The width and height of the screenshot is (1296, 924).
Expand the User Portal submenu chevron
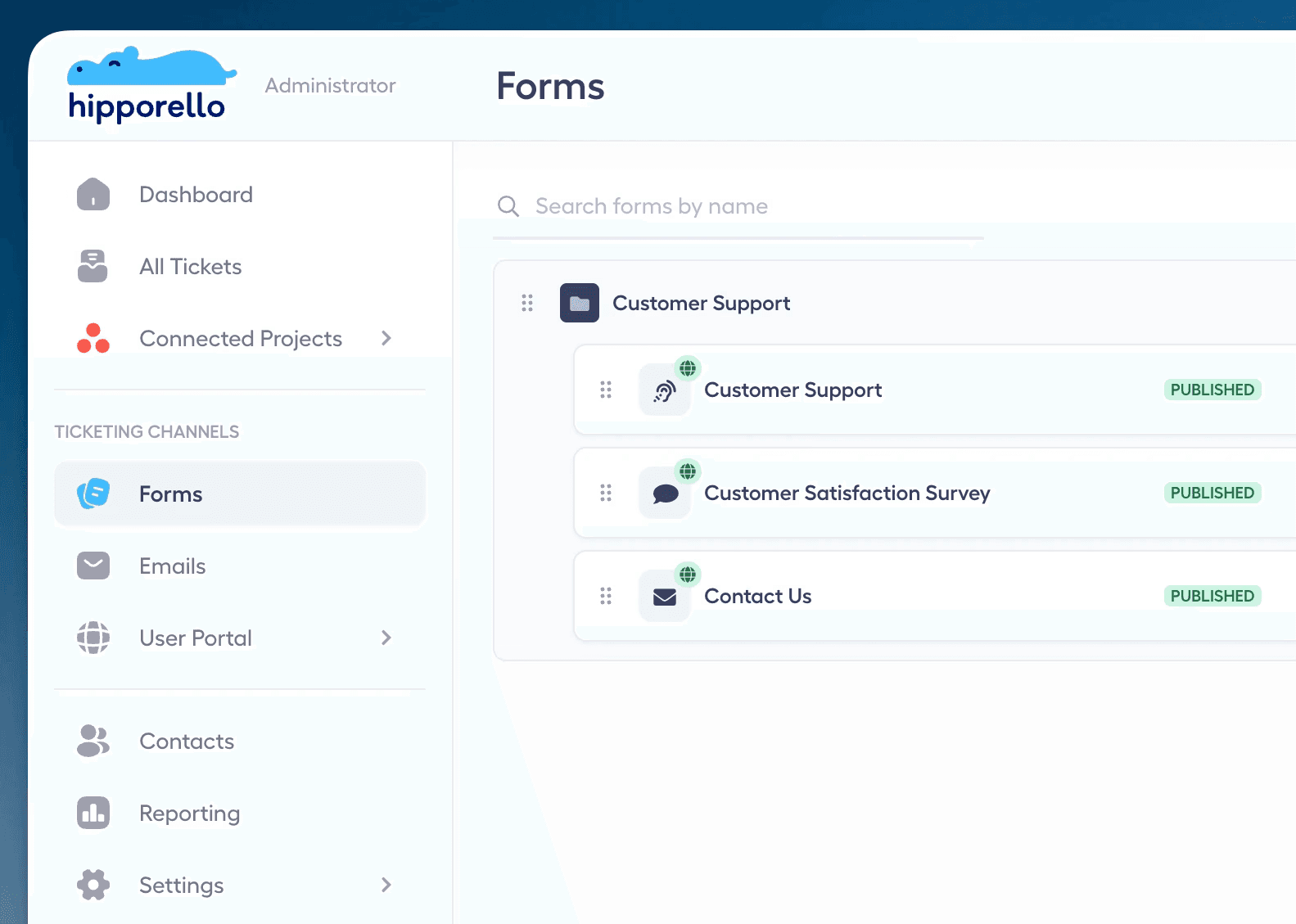[386, 638]
